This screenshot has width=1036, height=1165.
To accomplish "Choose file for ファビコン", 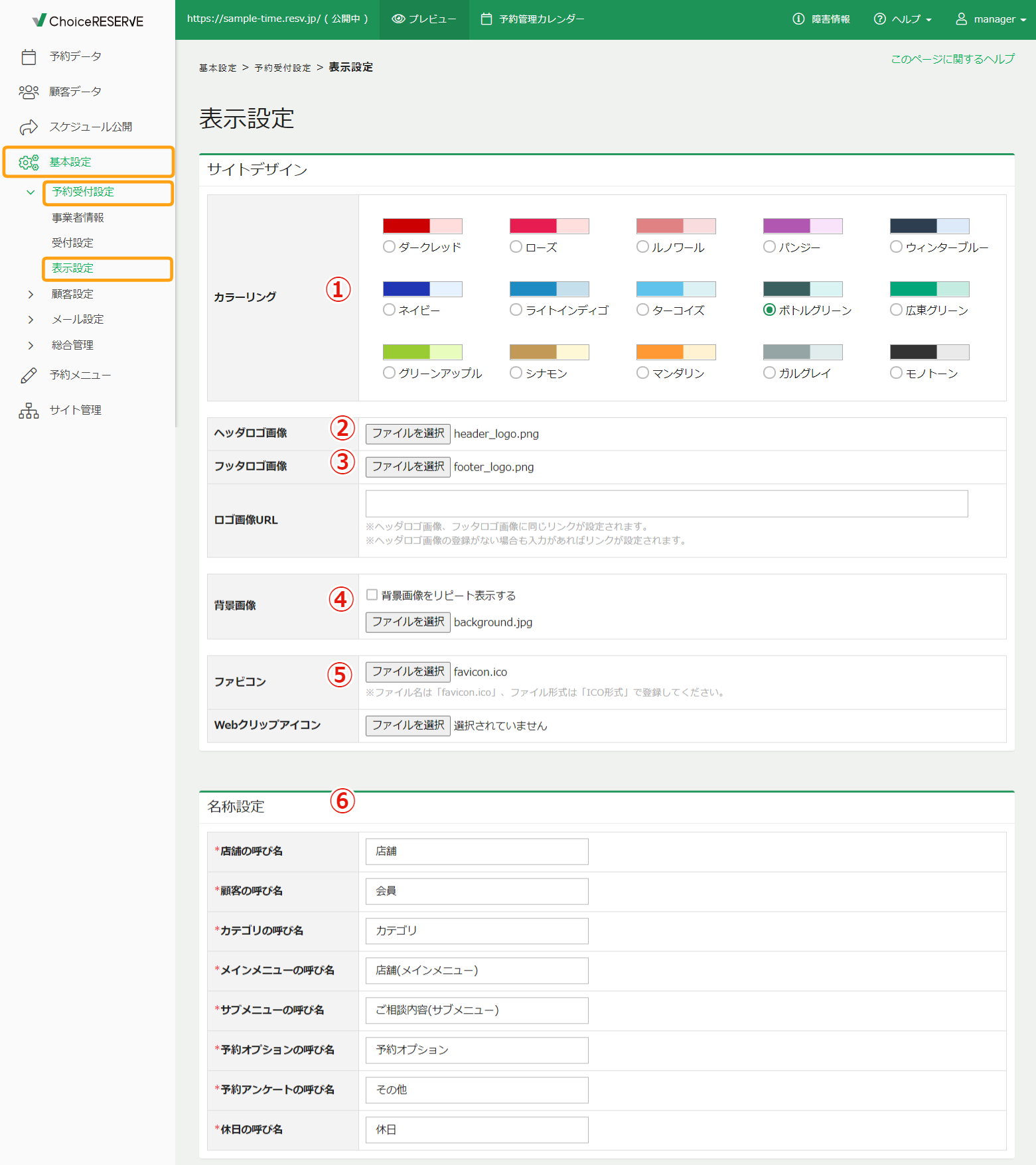I will point(408,672).
